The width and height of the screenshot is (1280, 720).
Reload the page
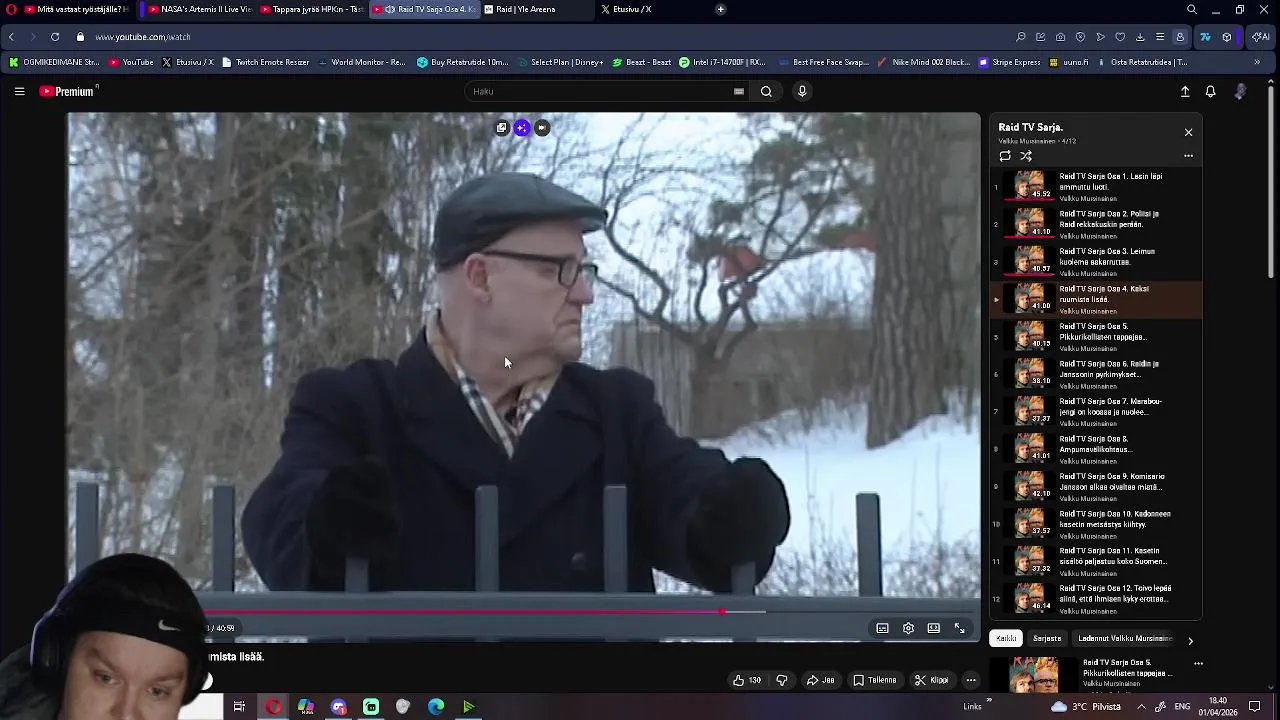[55, 37]
